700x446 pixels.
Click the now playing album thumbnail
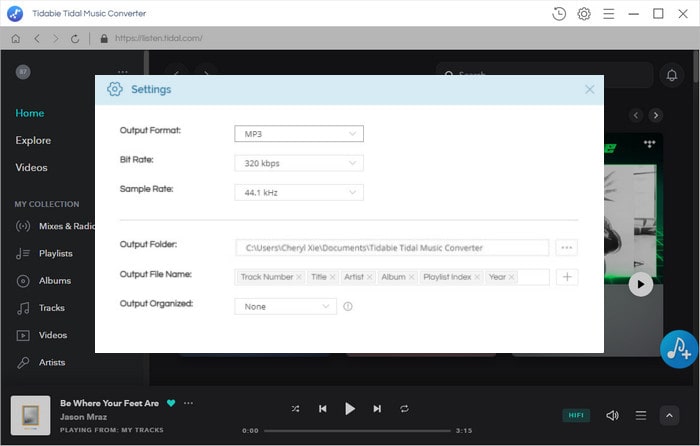pos(30,416)
